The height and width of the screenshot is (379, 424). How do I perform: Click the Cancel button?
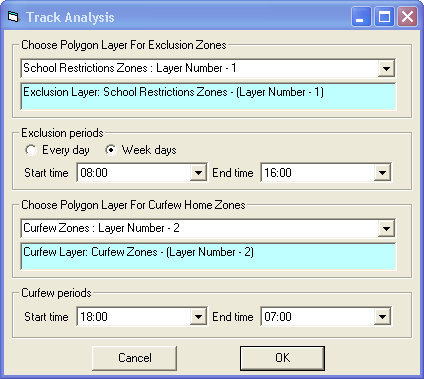134,358
